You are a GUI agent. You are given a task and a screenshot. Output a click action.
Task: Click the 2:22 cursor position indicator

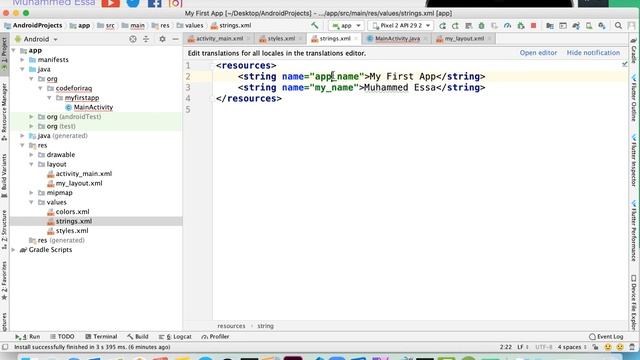click(506, 347)
